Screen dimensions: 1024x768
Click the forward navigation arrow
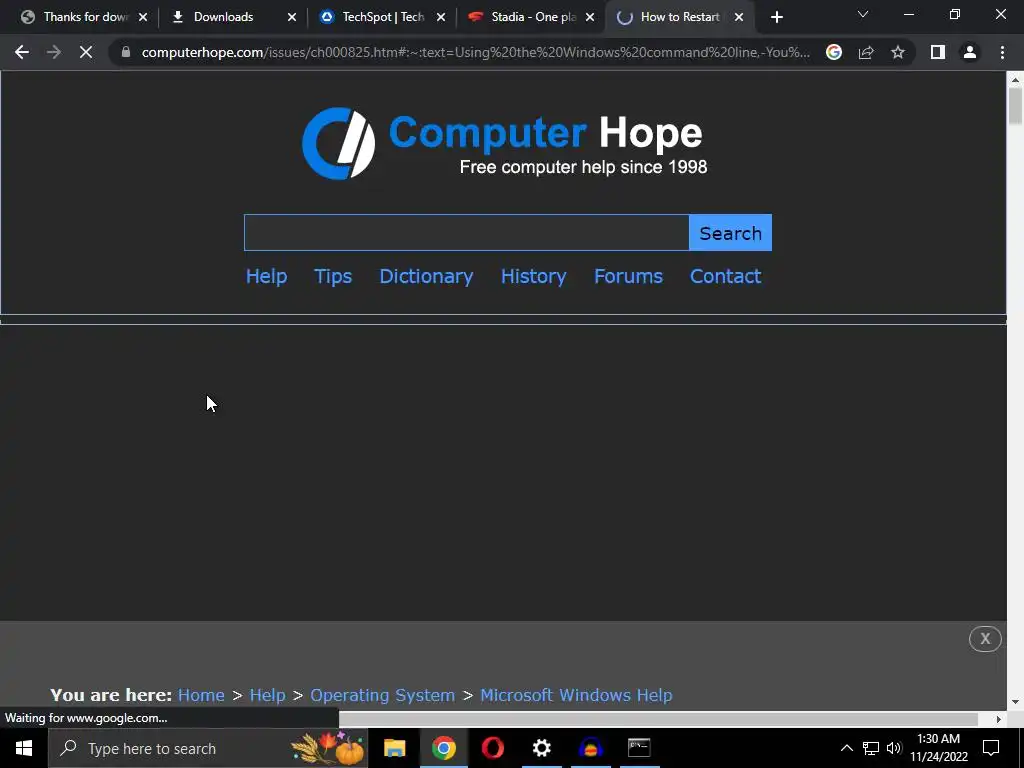(54, 52)
